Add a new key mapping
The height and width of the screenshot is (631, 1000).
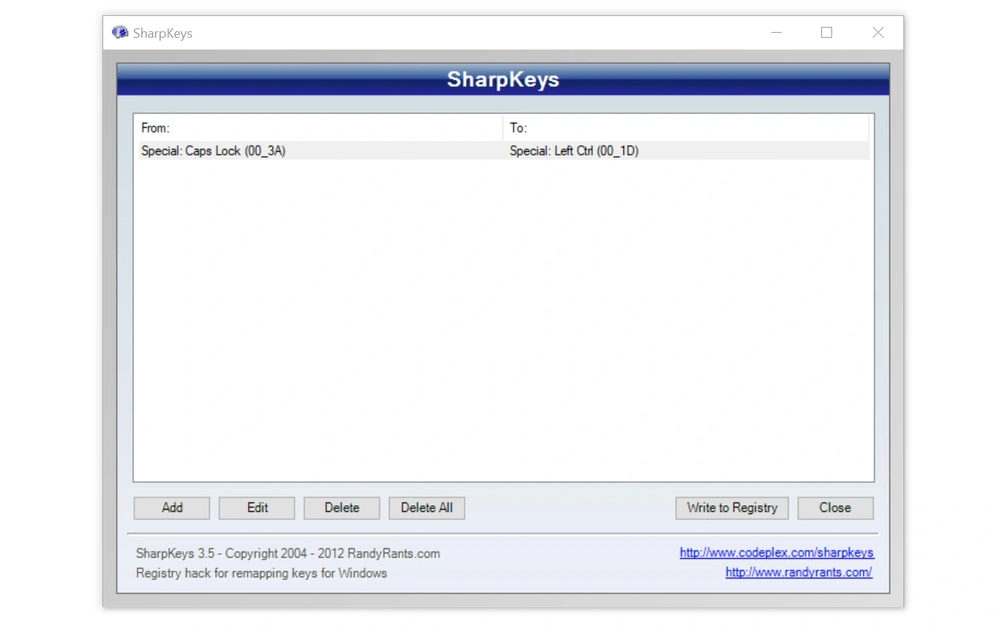point(172,508)
